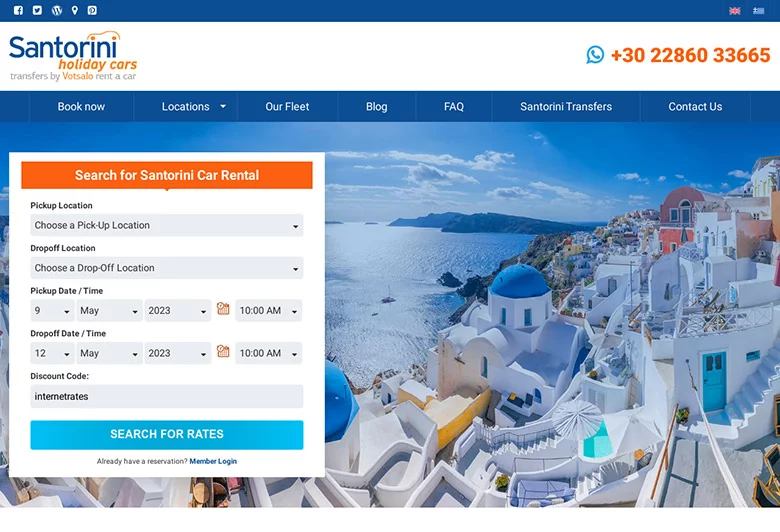Click the Already have a reservation text
This screenshot has height=532, width=780.
[142, 461]
